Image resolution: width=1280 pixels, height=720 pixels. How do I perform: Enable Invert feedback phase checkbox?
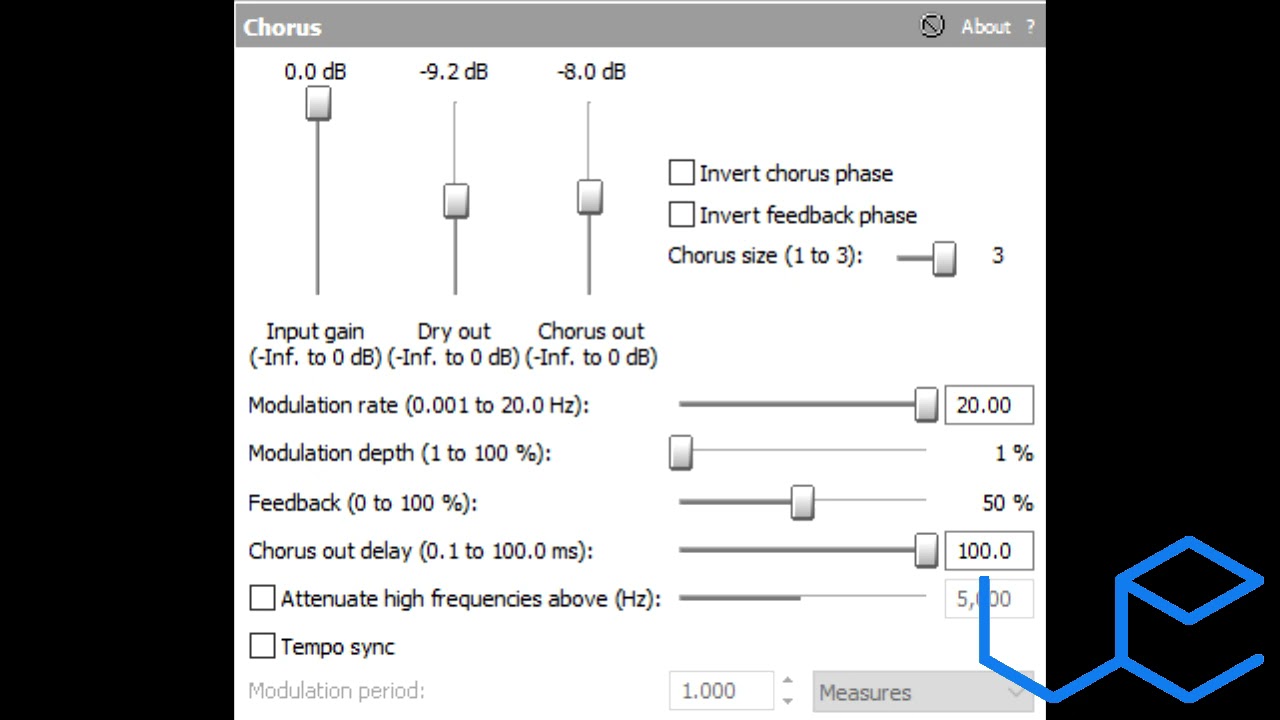(x=682, y=215)
